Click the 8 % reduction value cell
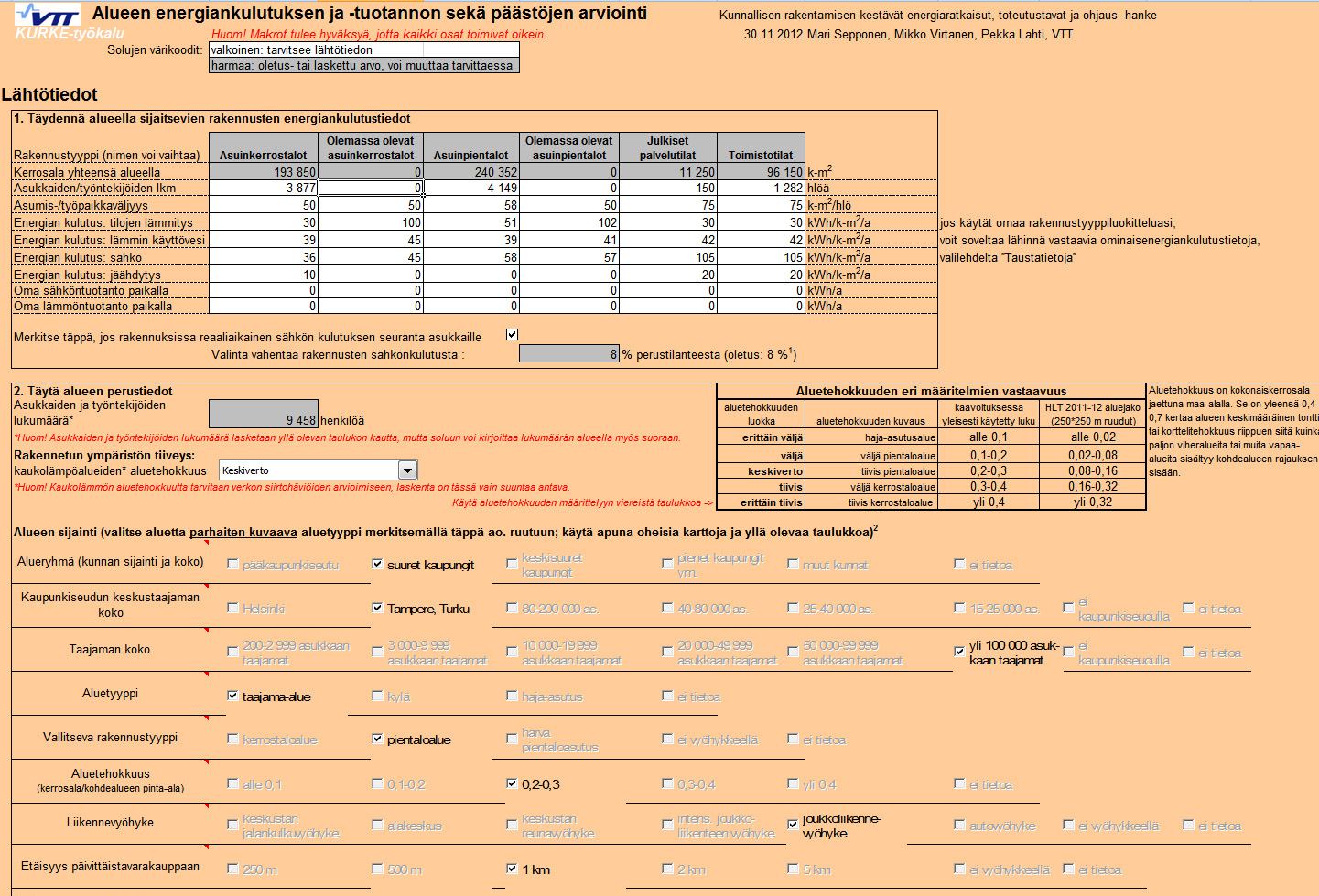 [569, 354]
